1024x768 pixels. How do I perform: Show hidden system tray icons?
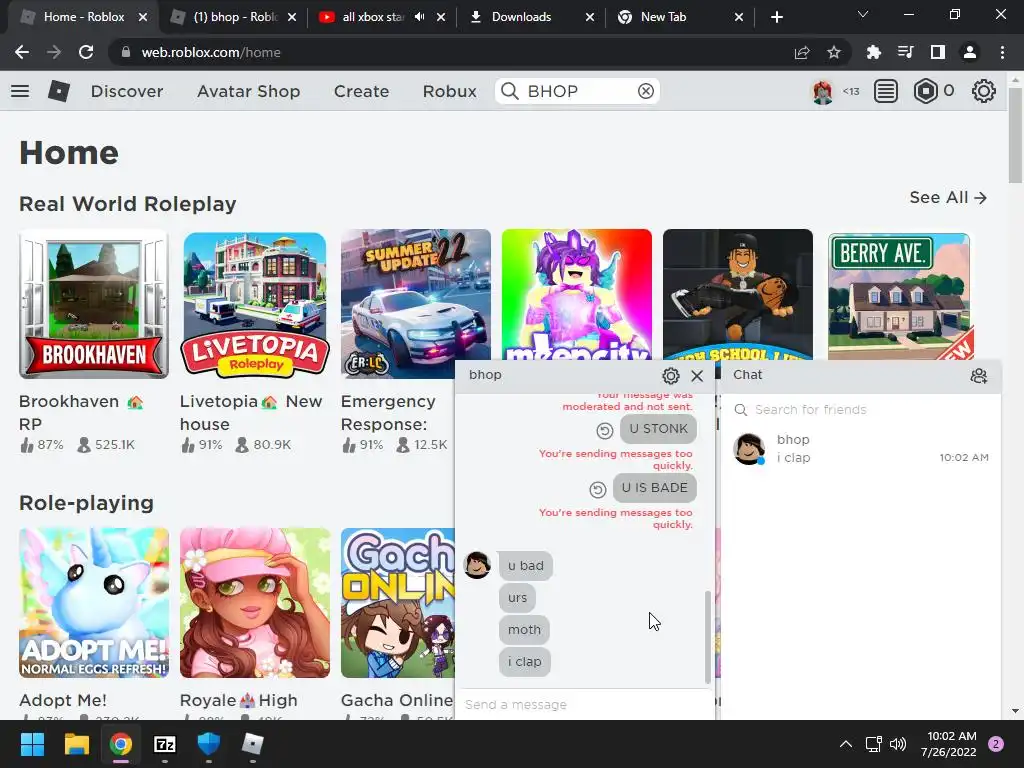846,744
